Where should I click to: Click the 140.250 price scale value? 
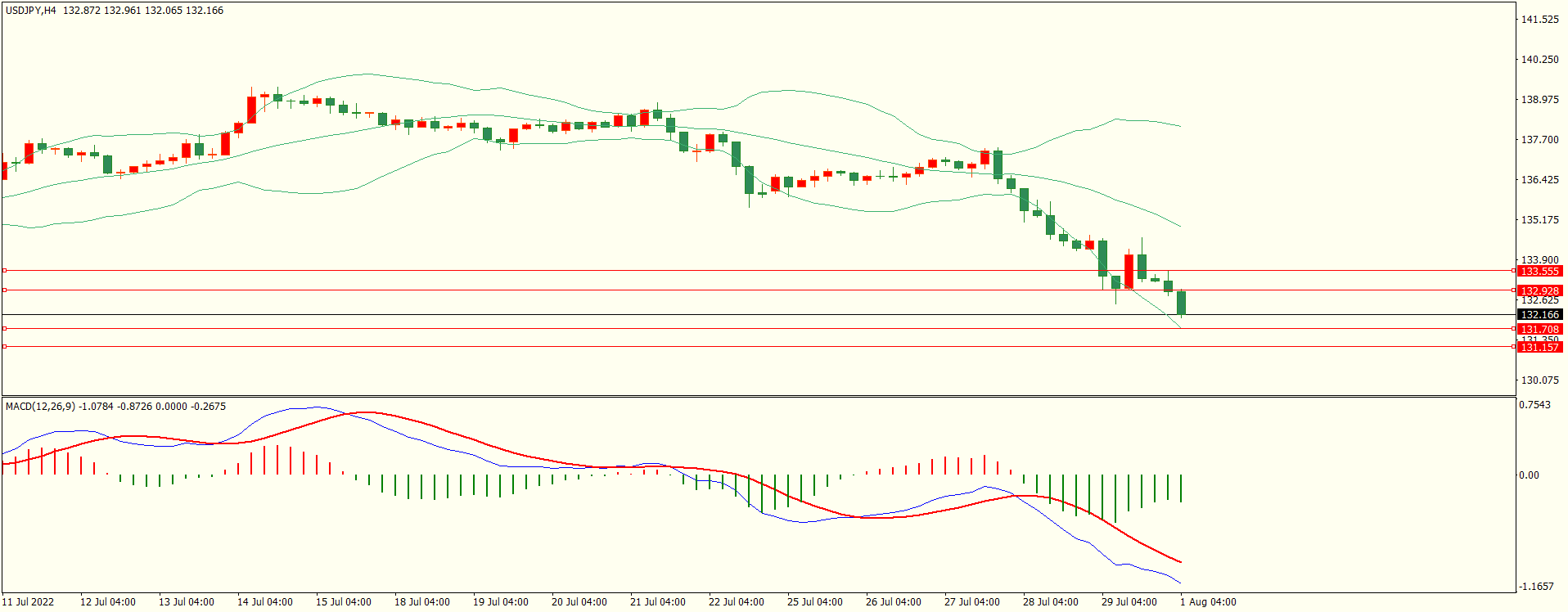tap(1539, 60)
